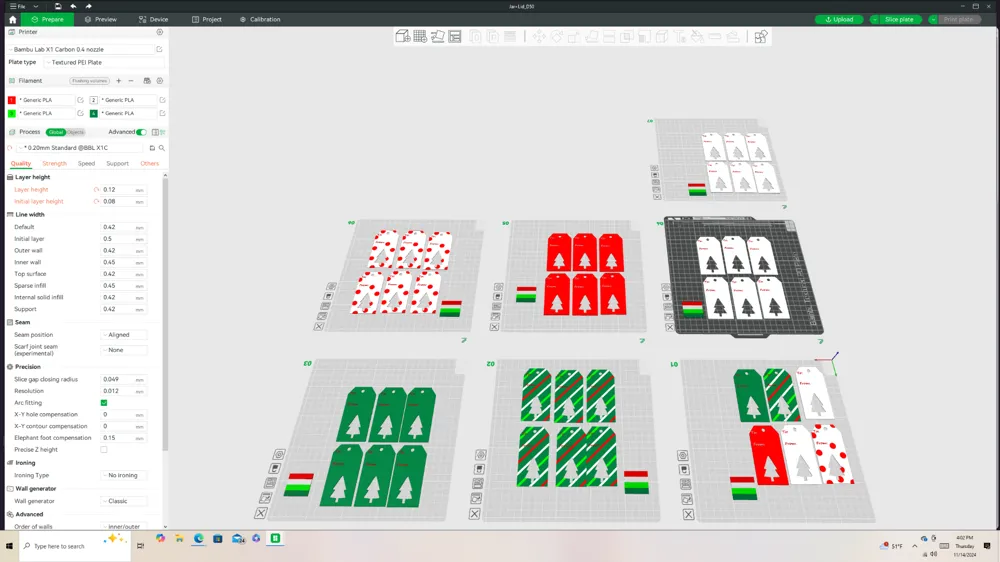The image size is (1000, 562).
Task: Click the home icon in the top bar
Action: (x=13, y=19)
